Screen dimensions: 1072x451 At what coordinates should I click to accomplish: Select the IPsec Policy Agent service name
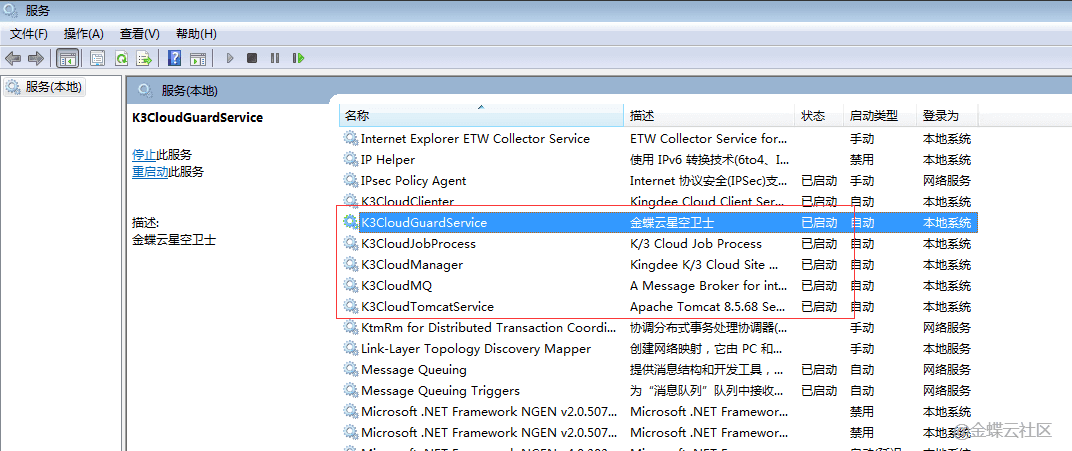click(414, 180)
